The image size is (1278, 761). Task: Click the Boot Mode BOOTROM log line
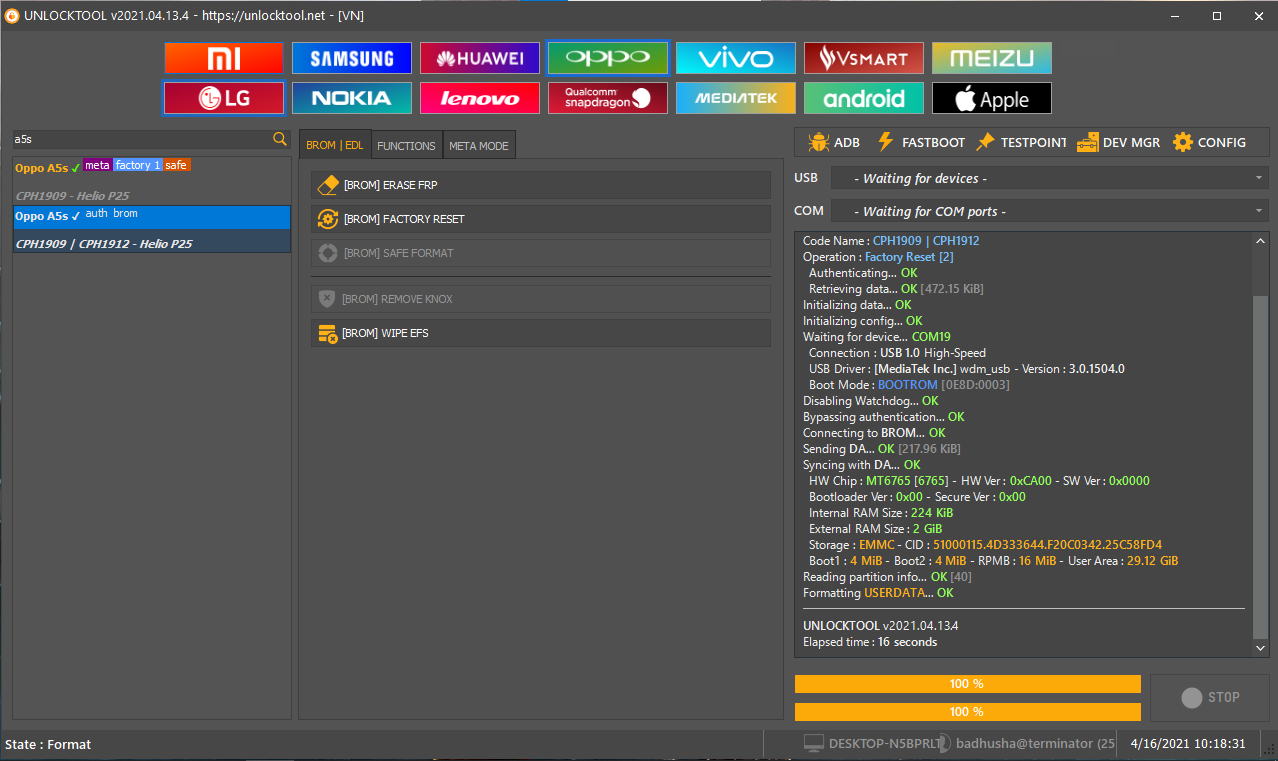[x=909, y=385]
